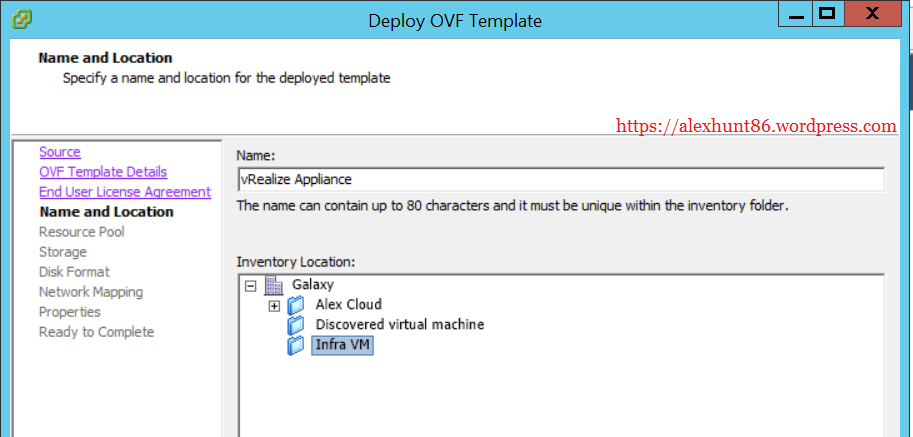Select Infra VM inventory location

tap(343, 345)
